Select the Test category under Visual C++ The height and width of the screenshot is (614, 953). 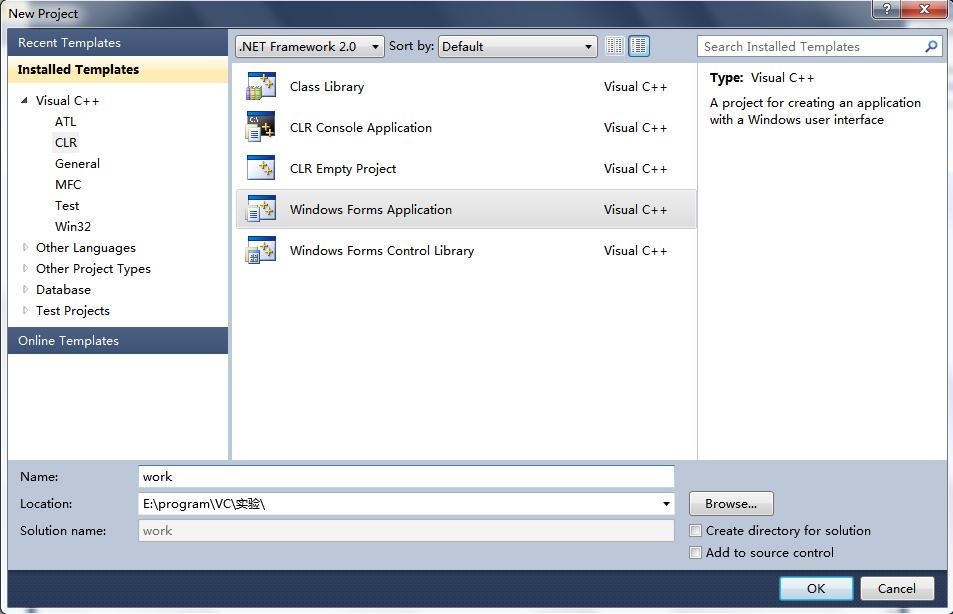(67, 205)
